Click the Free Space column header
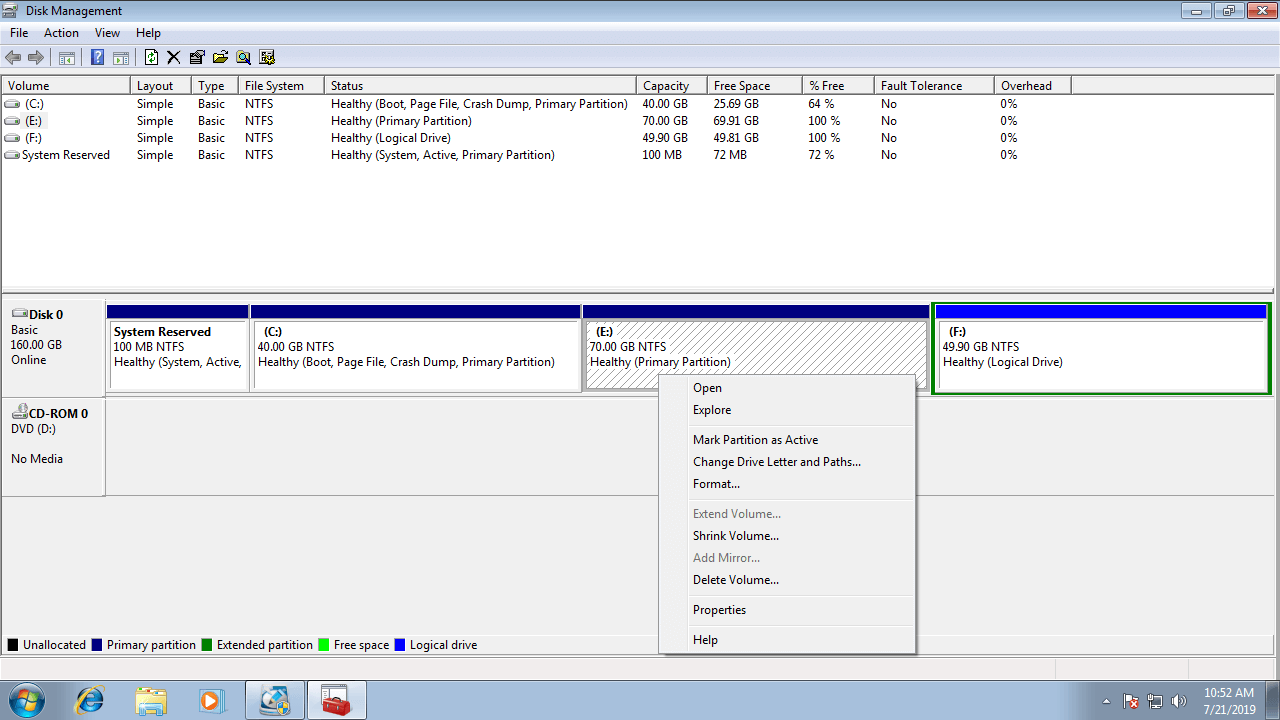The height and width of the screenshot is (720, 1280). pos(741,86)
